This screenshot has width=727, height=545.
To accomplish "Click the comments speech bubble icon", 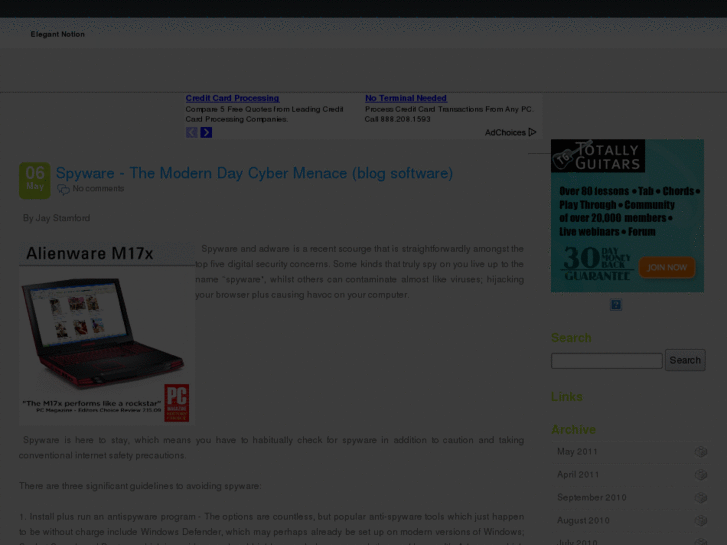I will coord(64,189).
